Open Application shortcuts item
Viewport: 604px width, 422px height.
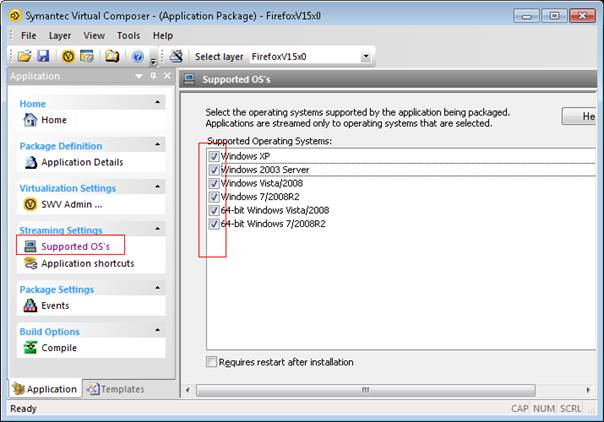[88, 263]
